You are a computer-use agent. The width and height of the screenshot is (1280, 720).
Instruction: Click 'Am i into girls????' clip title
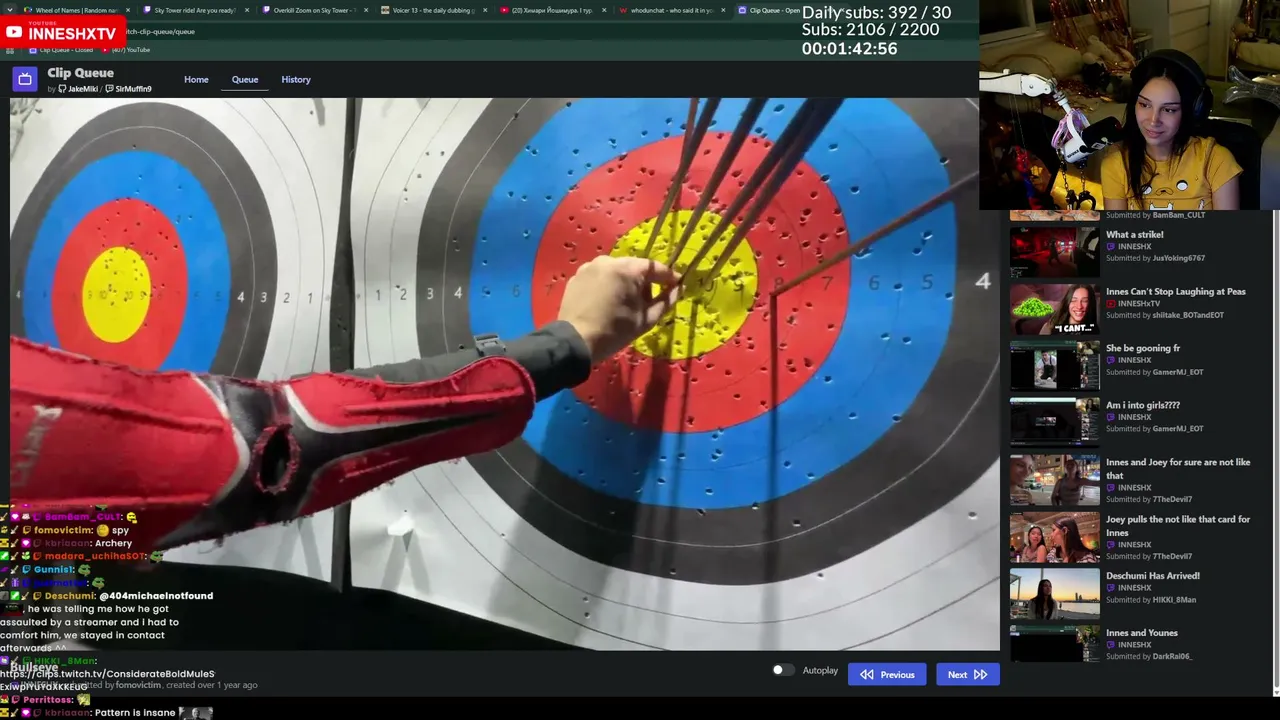coord(1143,405)
